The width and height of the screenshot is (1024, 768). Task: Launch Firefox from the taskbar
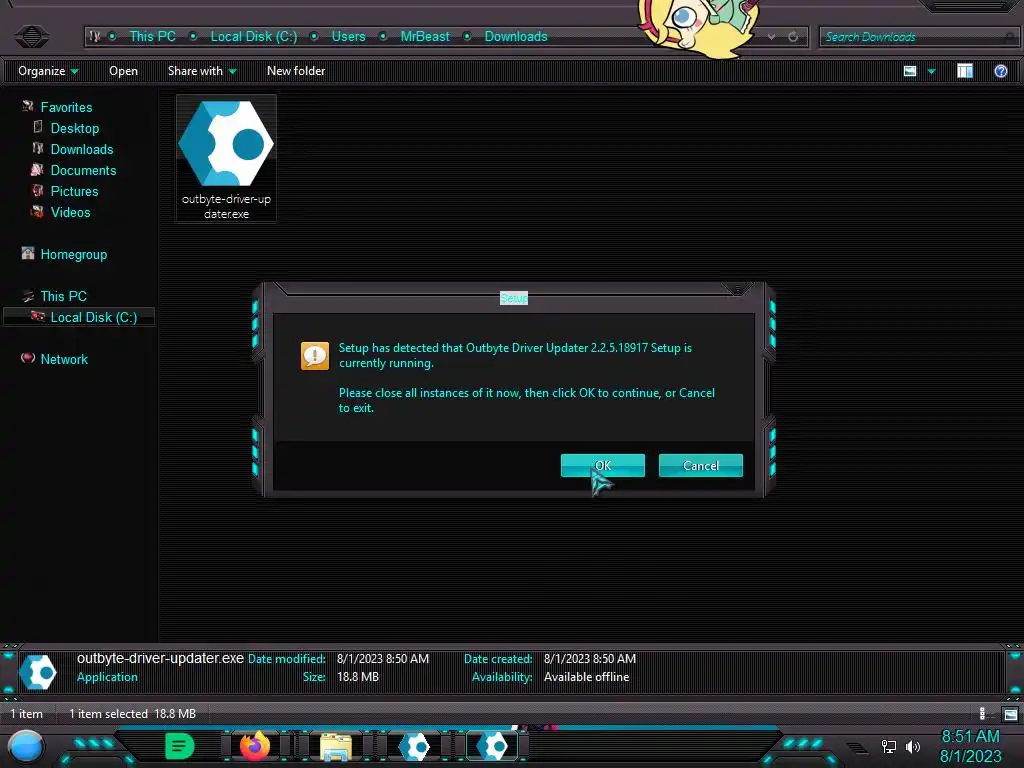click(x=255, y=746)
